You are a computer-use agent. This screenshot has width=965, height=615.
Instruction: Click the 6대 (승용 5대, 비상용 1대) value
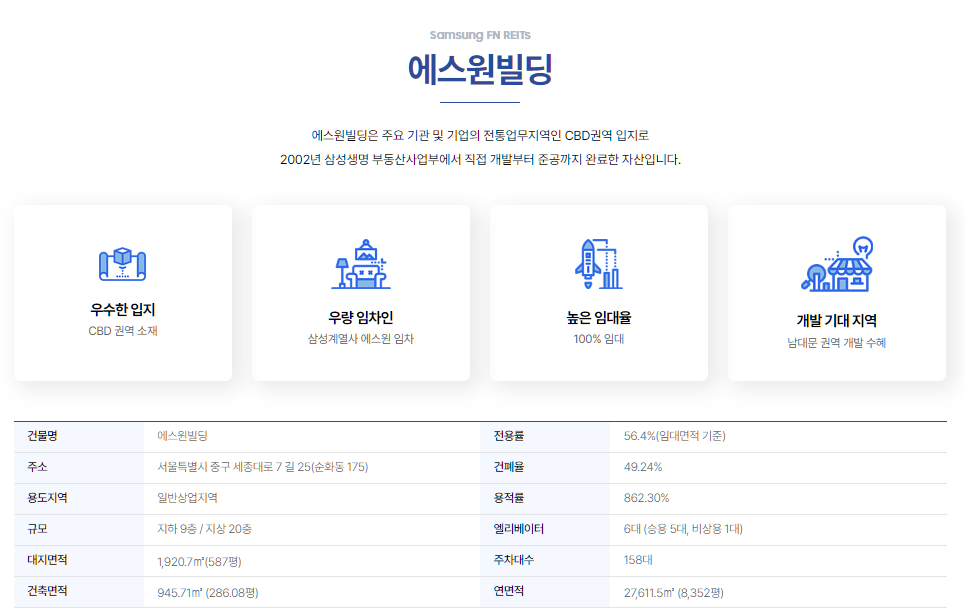683,529
